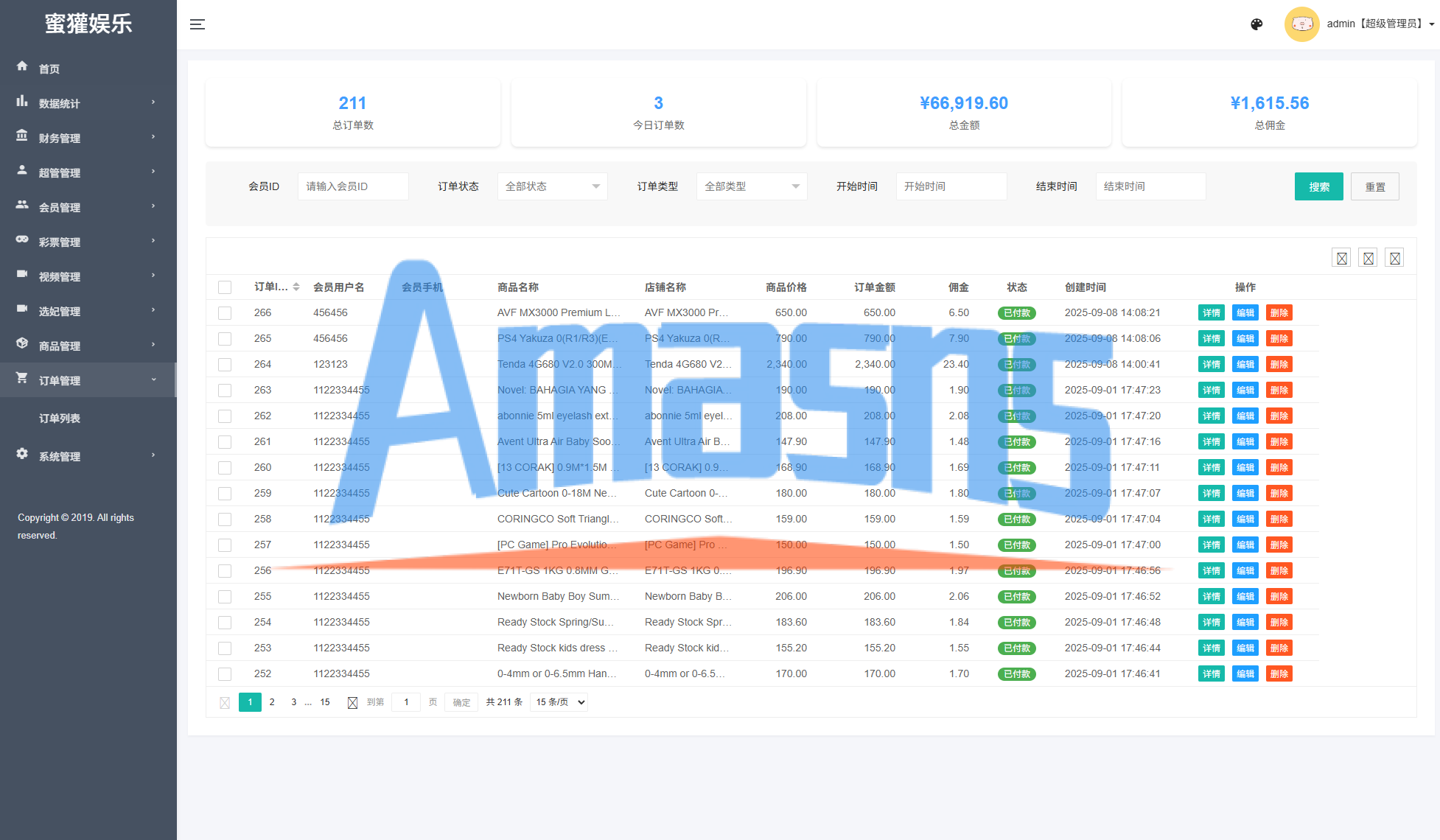The image size is (1440, 840).
Task: Check the checkbox for order 266
Action: [x=225, y=313]
